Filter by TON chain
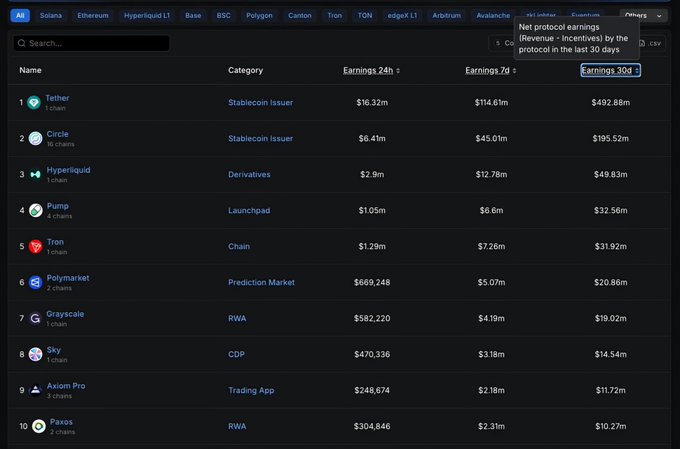The image size is (680, 449). coord(365,16)
